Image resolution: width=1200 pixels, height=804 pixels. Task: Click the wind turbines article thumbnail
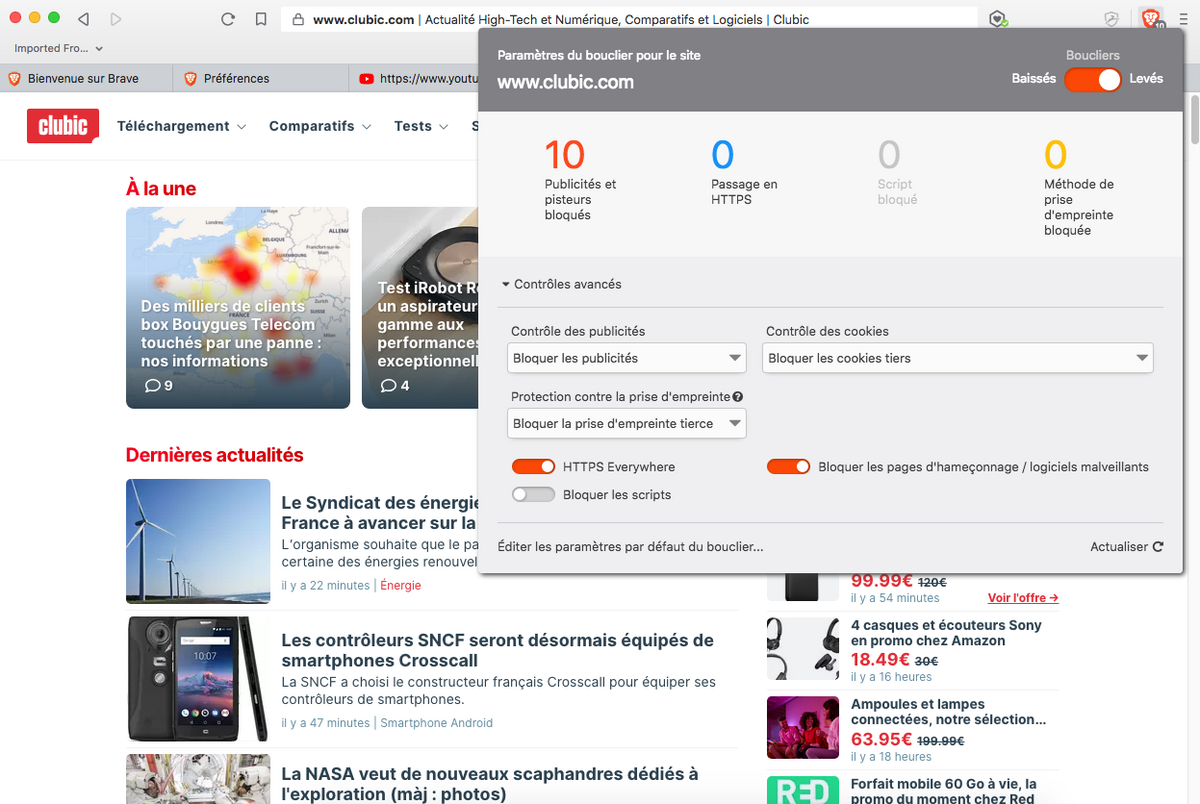click(x=198, y=541)
